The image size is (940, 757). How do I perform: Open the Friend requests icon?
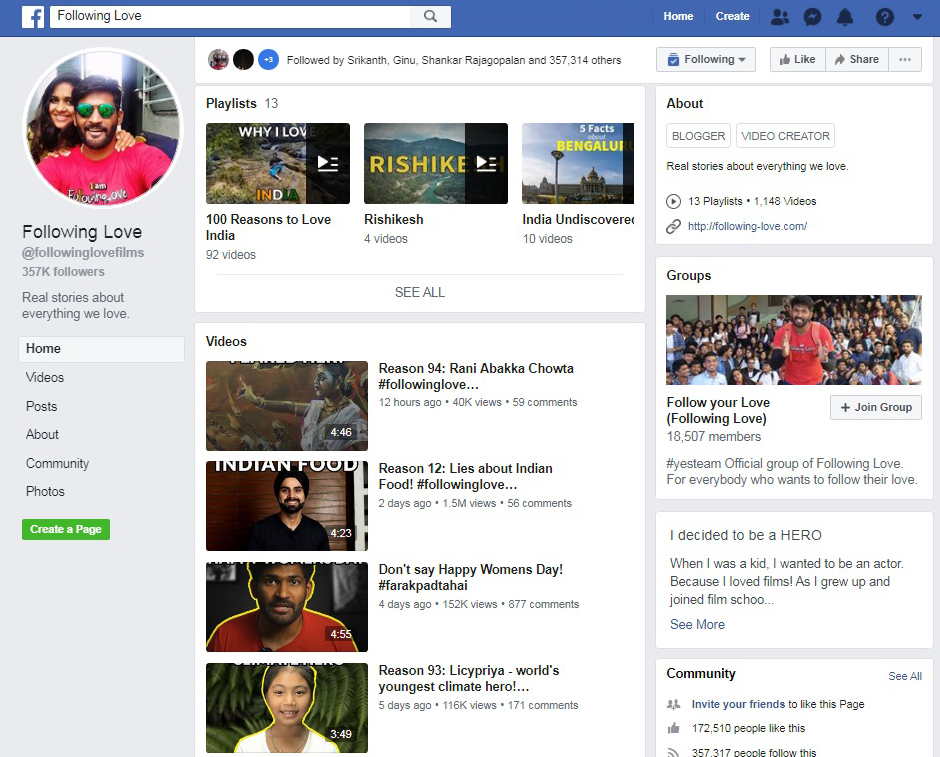[779, 17]
